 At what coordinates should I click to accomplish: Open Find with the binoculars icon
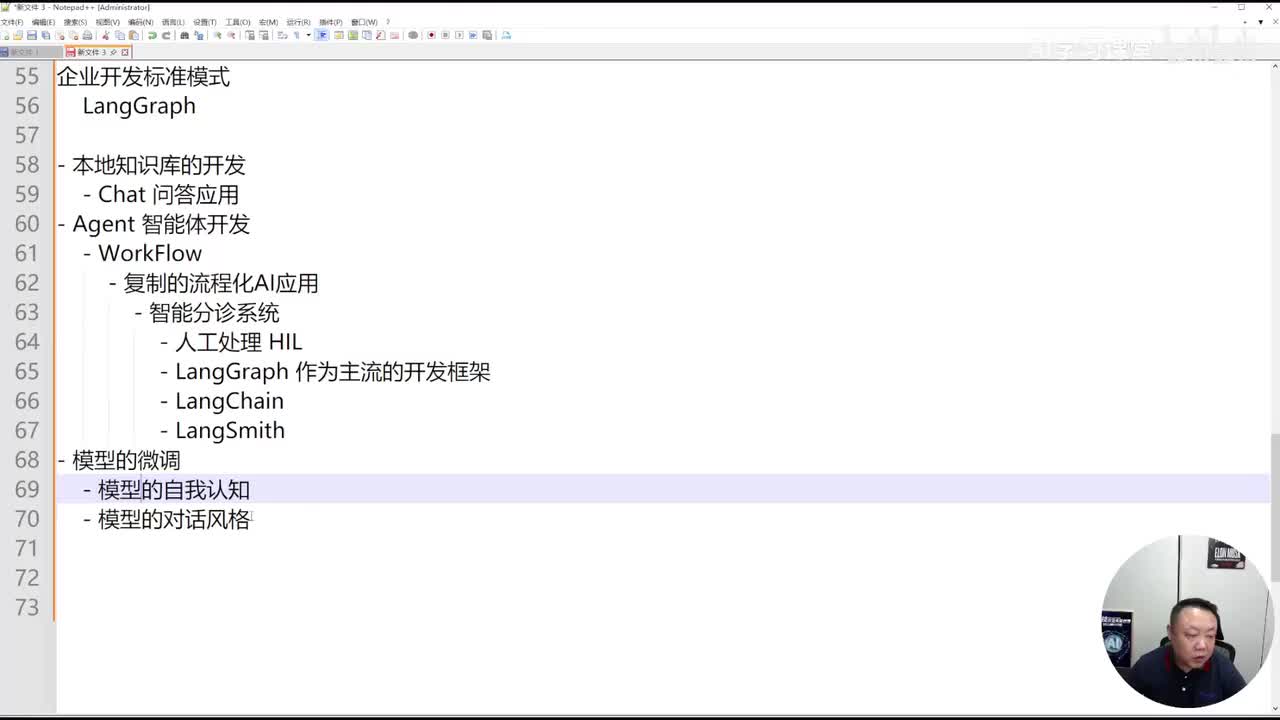(x=184, y=35)
